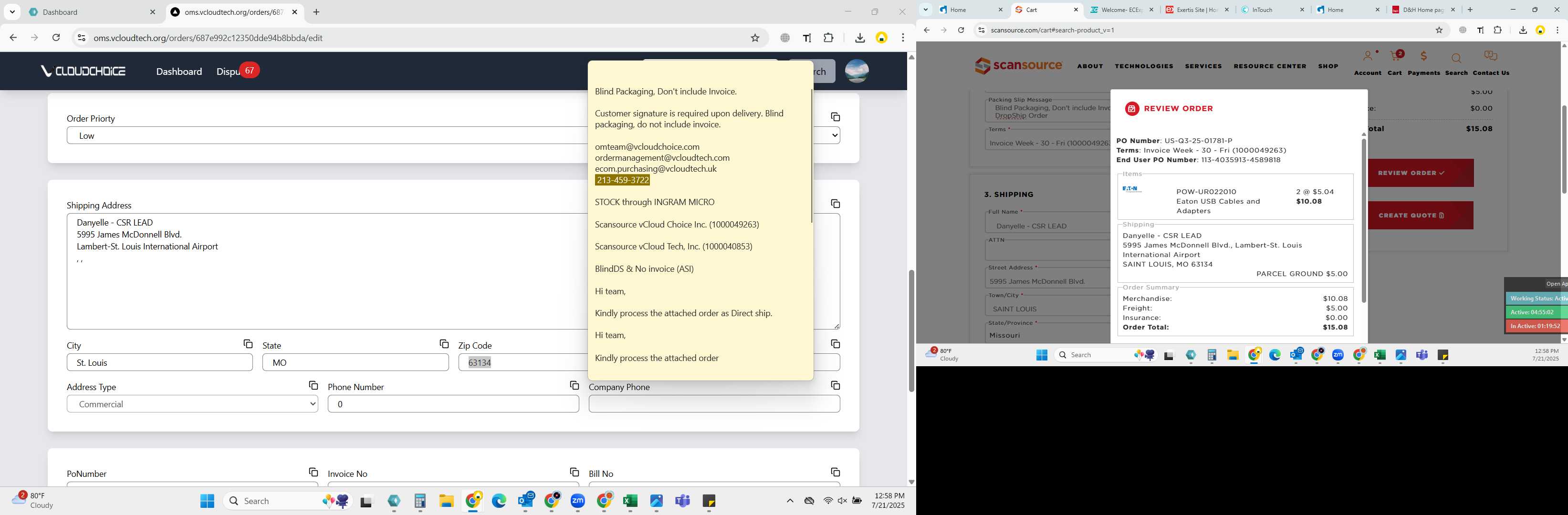Open the tab search dropdown in OMS browser
This screenshot has height=515, width=1568.
(x=12, y=12)
